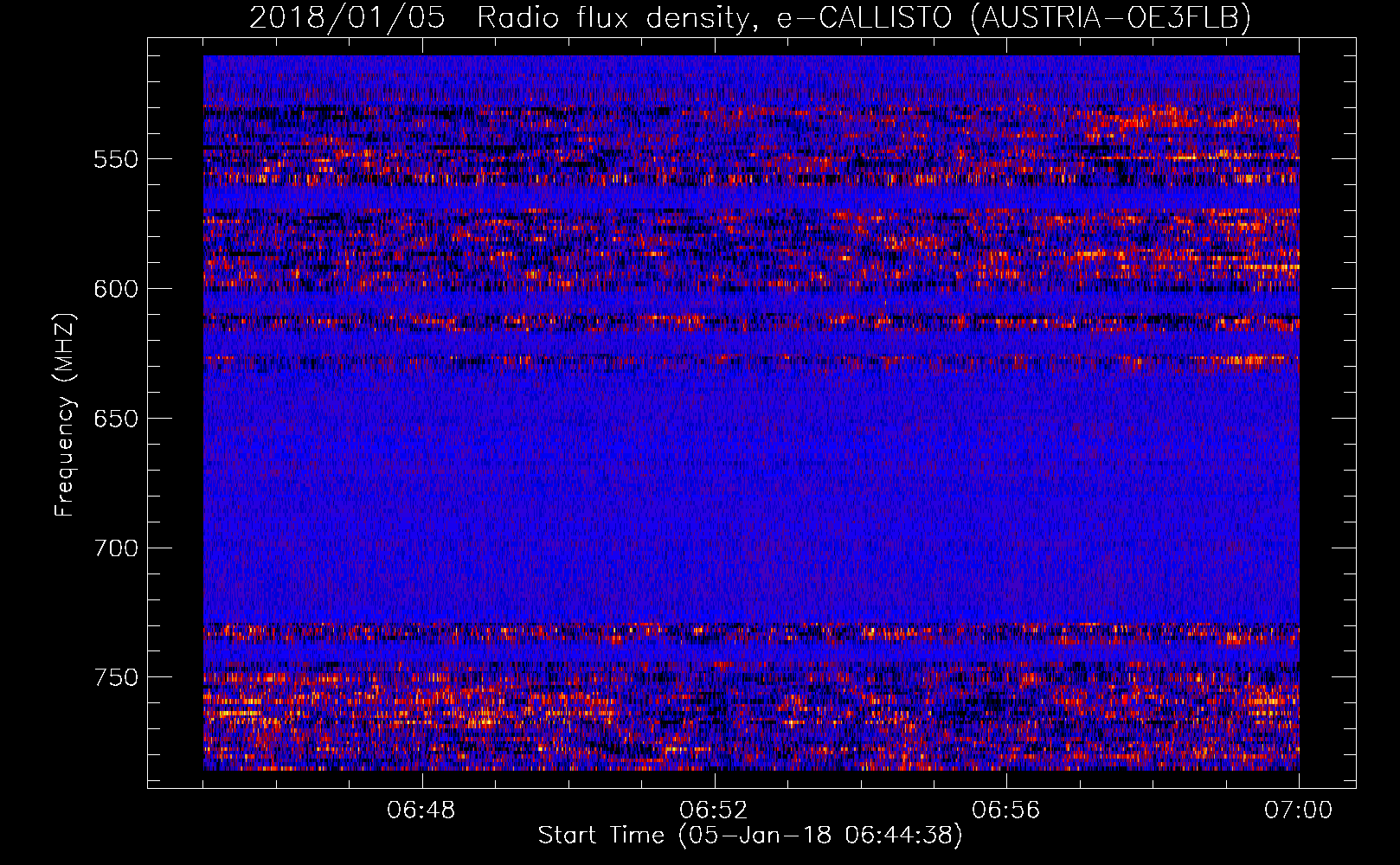1400x865 pixels.
Task: Click the 06:56 time tick label
Action: tap(1006, 811)
